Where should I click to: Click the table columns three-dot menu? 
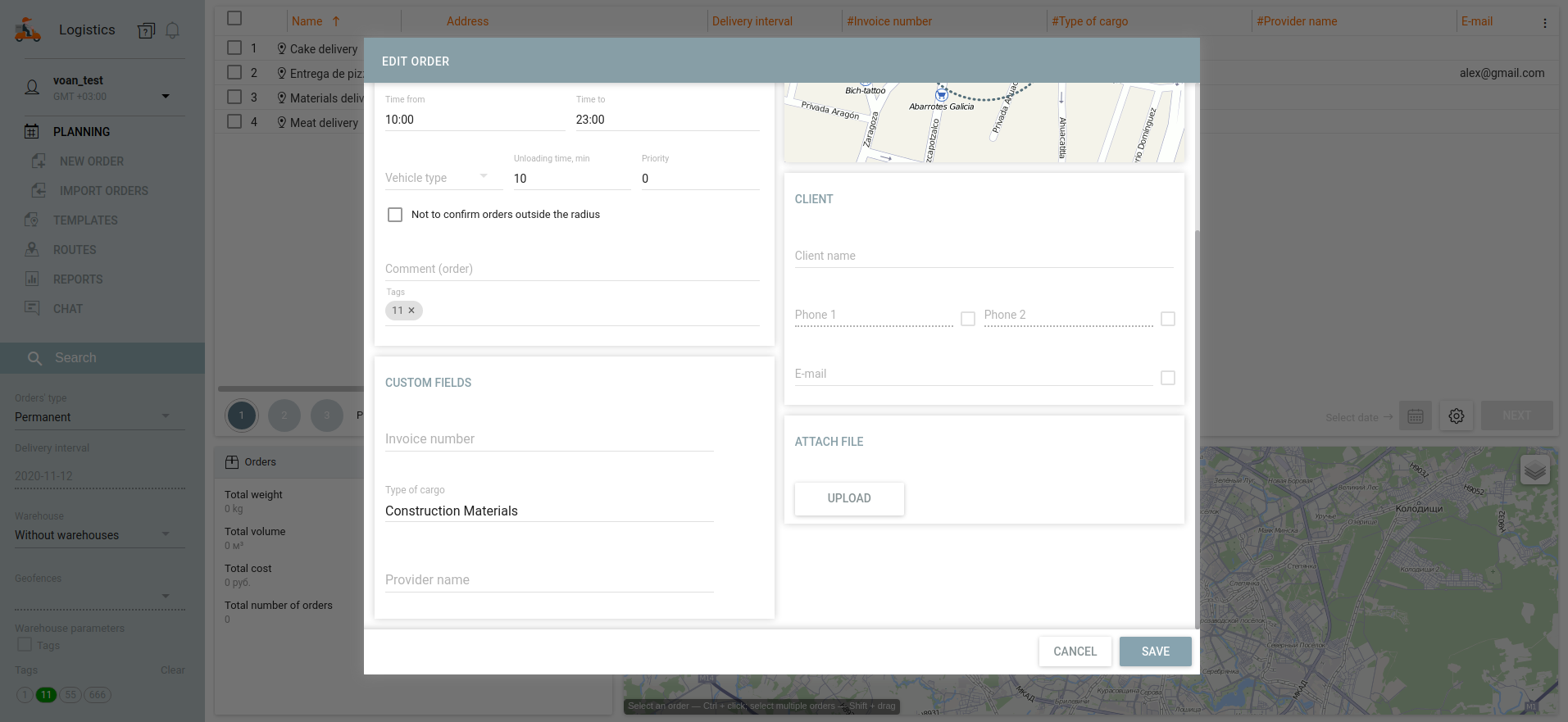click(1544, 23)
